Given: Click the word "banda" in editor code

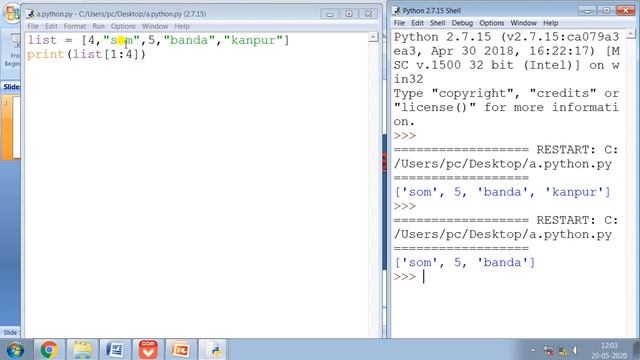Looking at the screenshot, I should [x=189, y=40].
